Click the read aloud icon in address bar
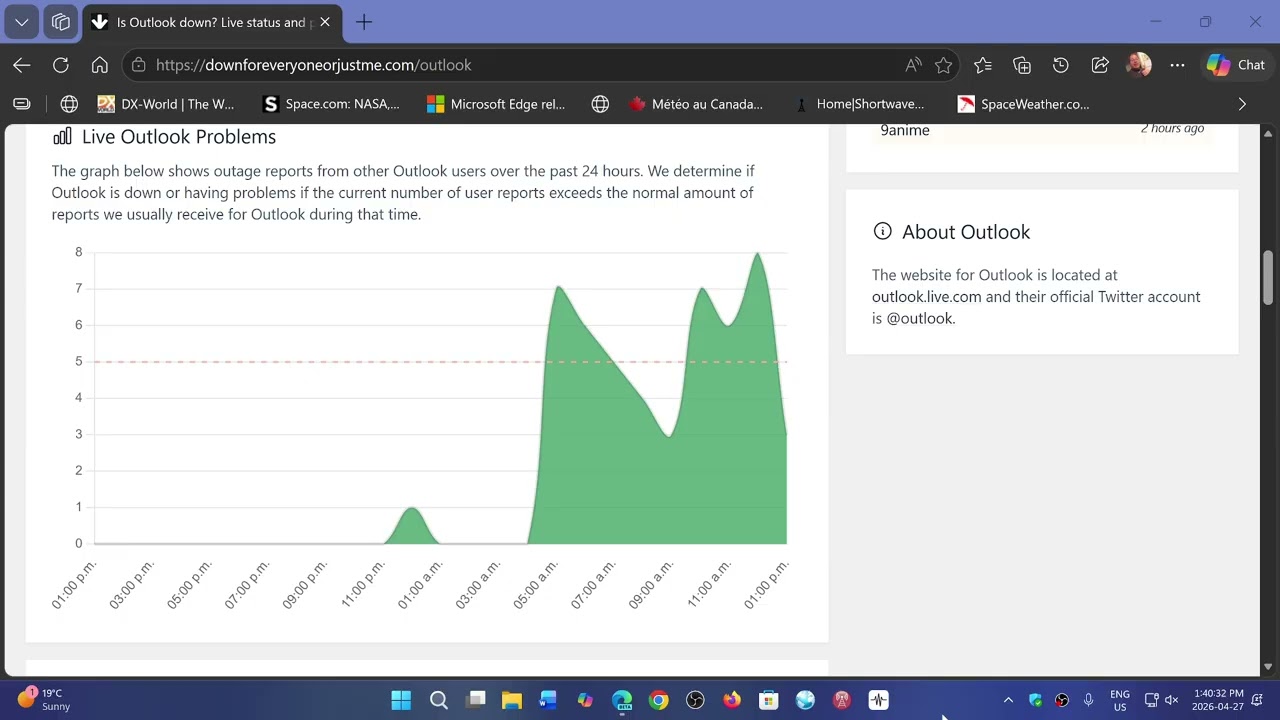The width and height of the screenshot is (1280, 720). click(913, 65)
